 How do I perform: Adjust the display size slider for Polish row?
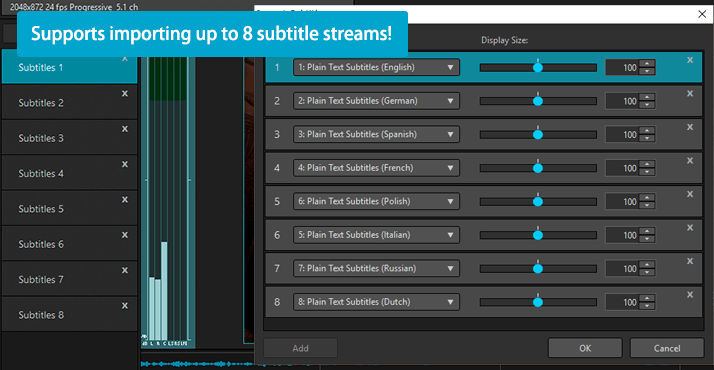coord(538,202)
